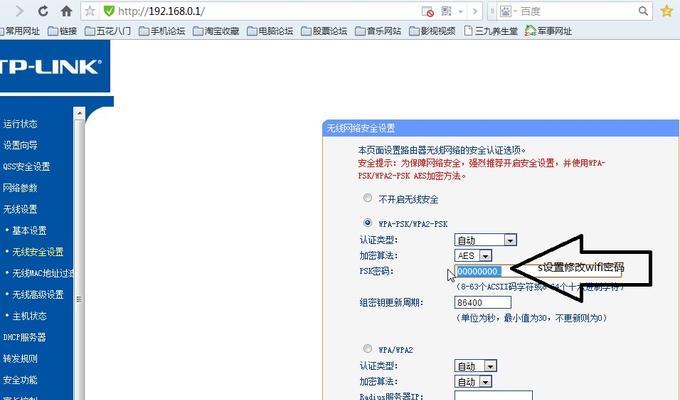Open the 三九养生堂 bookmark
The width and height of the screenshot is (680, 400).
click(x=490, y=31)
